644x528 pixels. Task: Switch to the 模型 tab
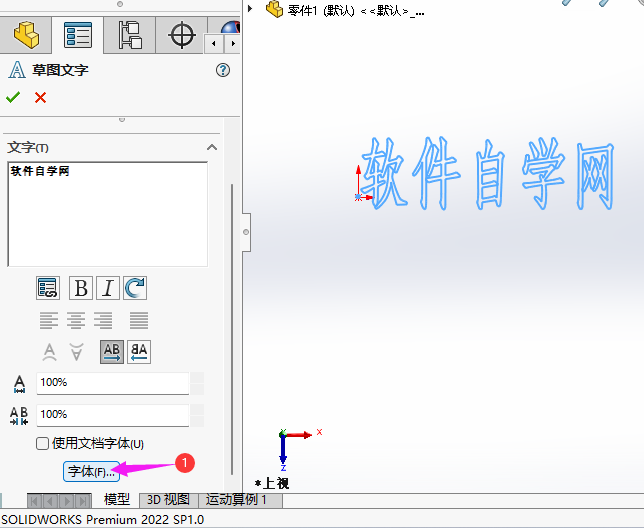coord(117,500)
